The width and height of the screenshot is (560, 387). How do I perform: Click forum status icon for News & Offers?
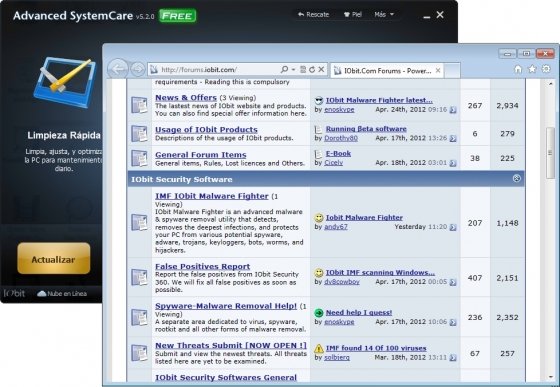click(x=139, y=105)
